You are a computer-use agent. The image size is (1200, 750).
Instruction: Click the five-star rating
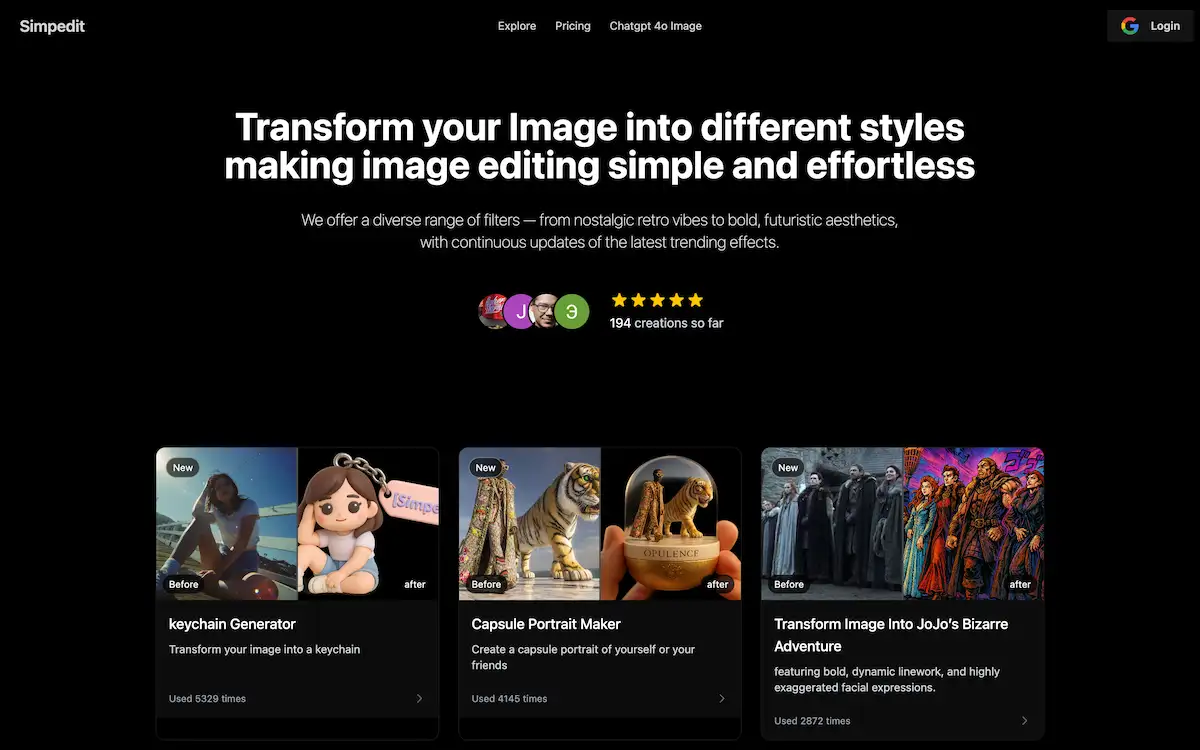657,300
